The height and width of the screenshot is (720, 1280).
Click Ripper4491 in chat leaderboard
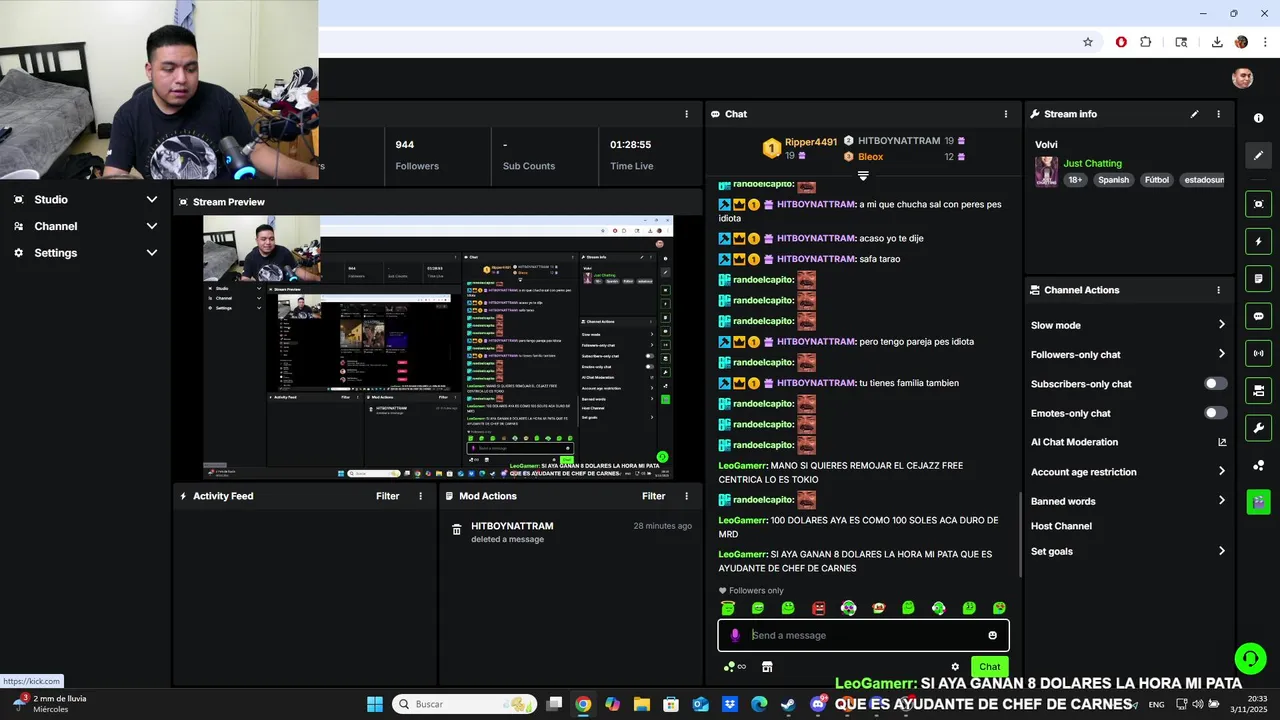tap(811, 142)
